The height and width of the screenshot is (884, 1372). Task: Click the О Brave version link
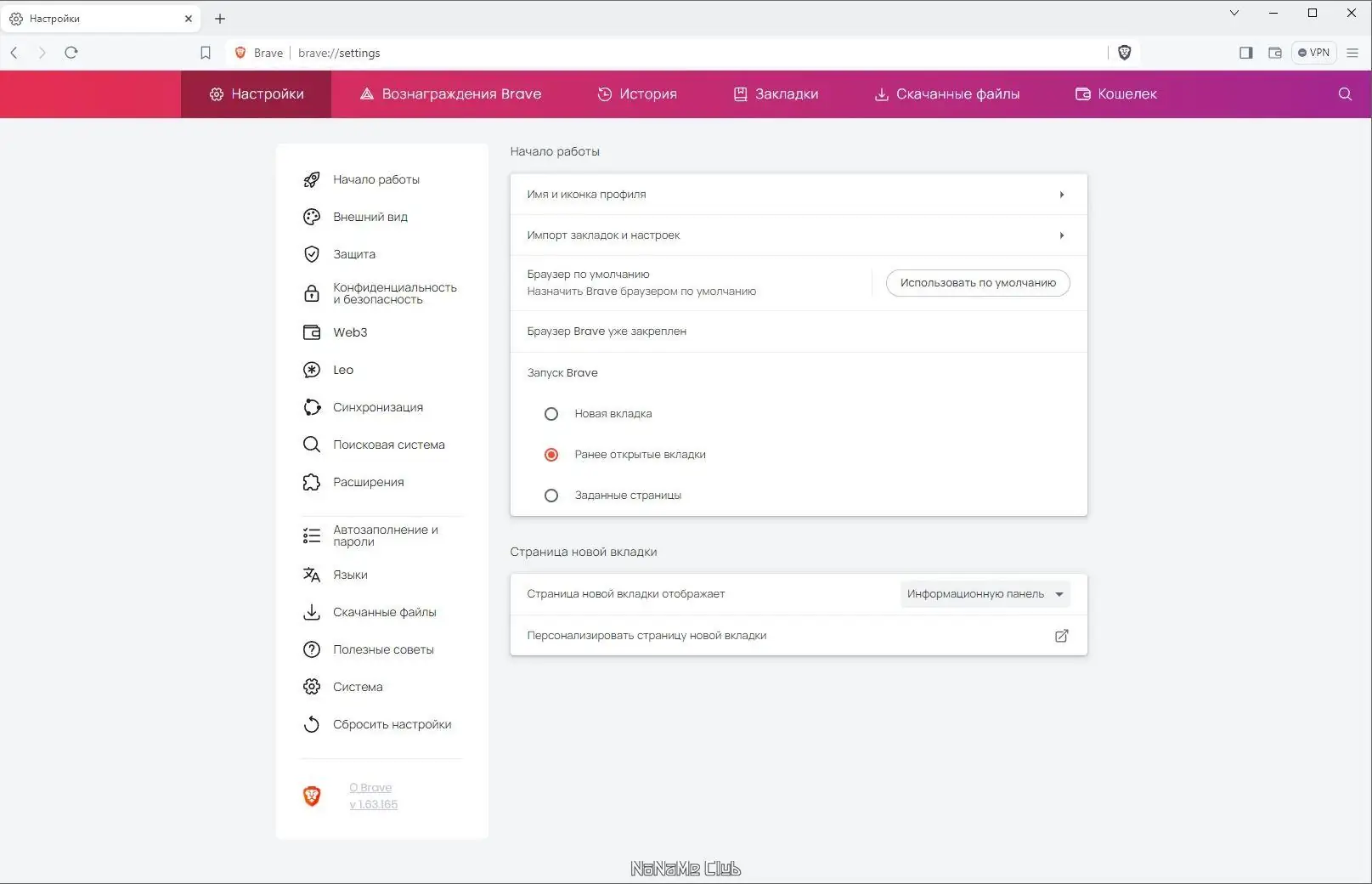373,796
